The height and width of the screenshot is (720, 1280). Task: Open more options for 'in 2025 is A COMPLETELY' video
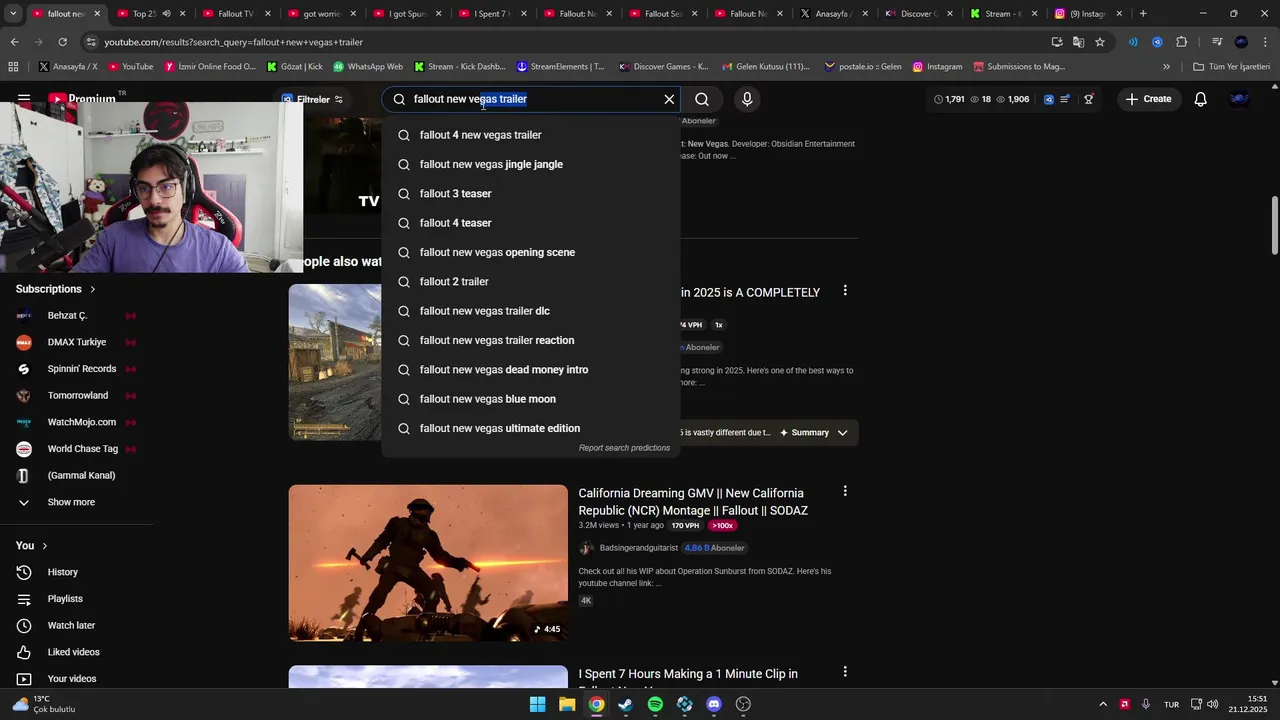pyautogui.click(x=845, y=290)
